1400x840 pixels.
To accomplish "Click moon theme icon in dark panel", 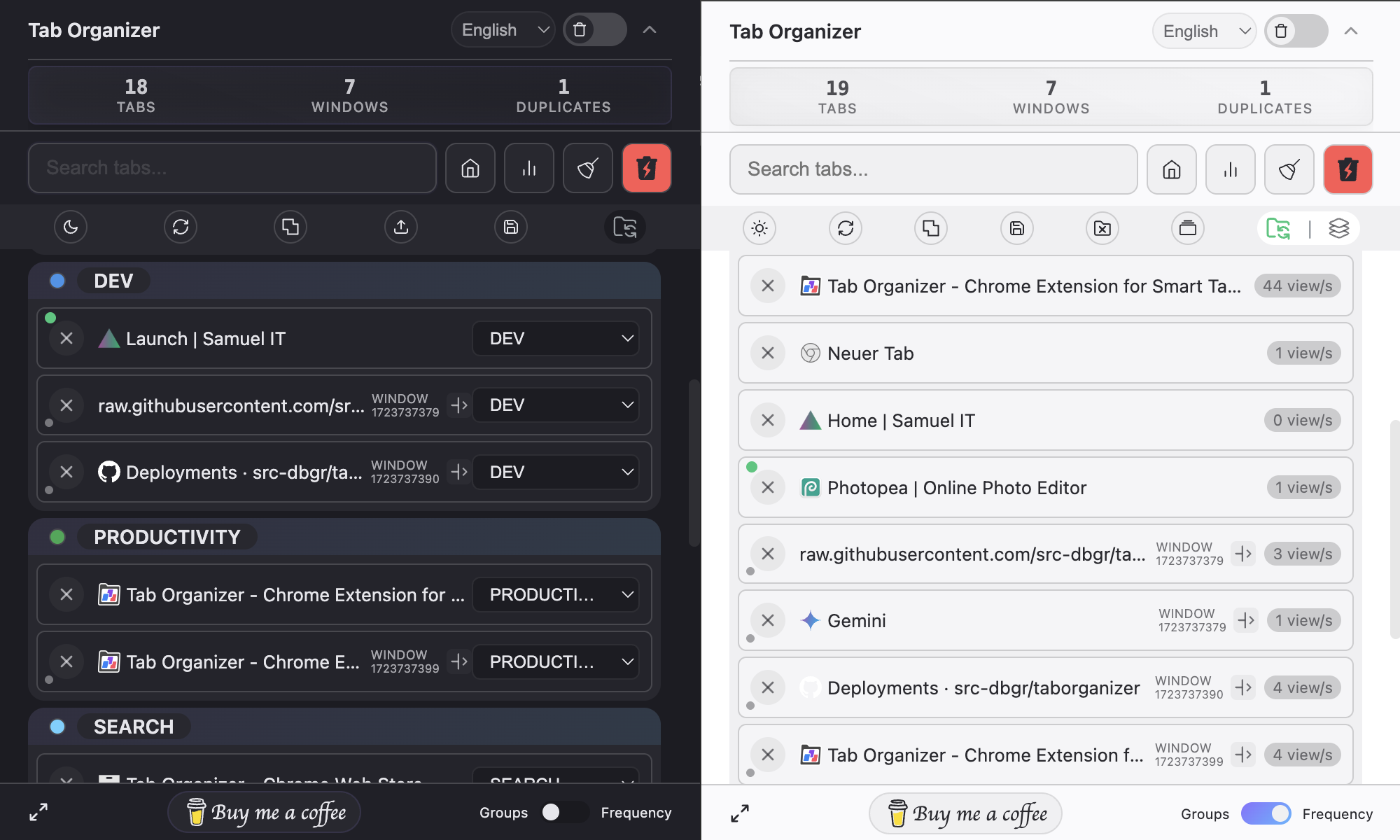I will [71, 227].
